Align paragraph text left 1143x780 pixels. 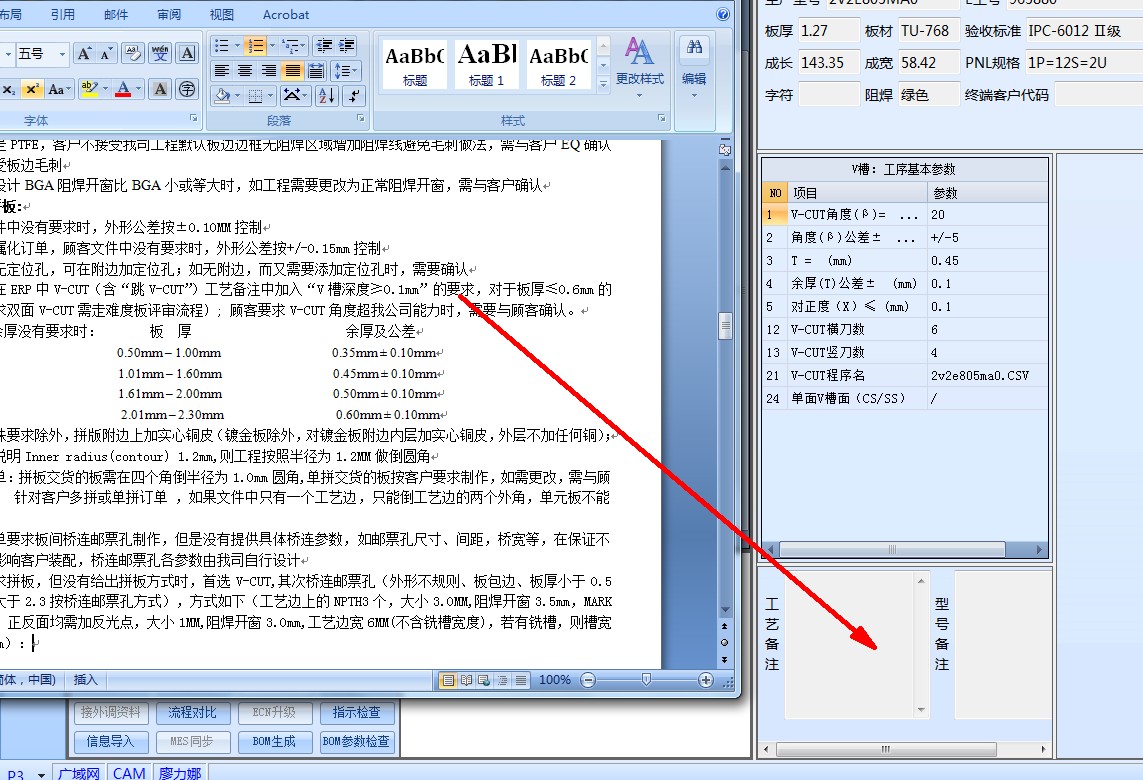[222, 71]
